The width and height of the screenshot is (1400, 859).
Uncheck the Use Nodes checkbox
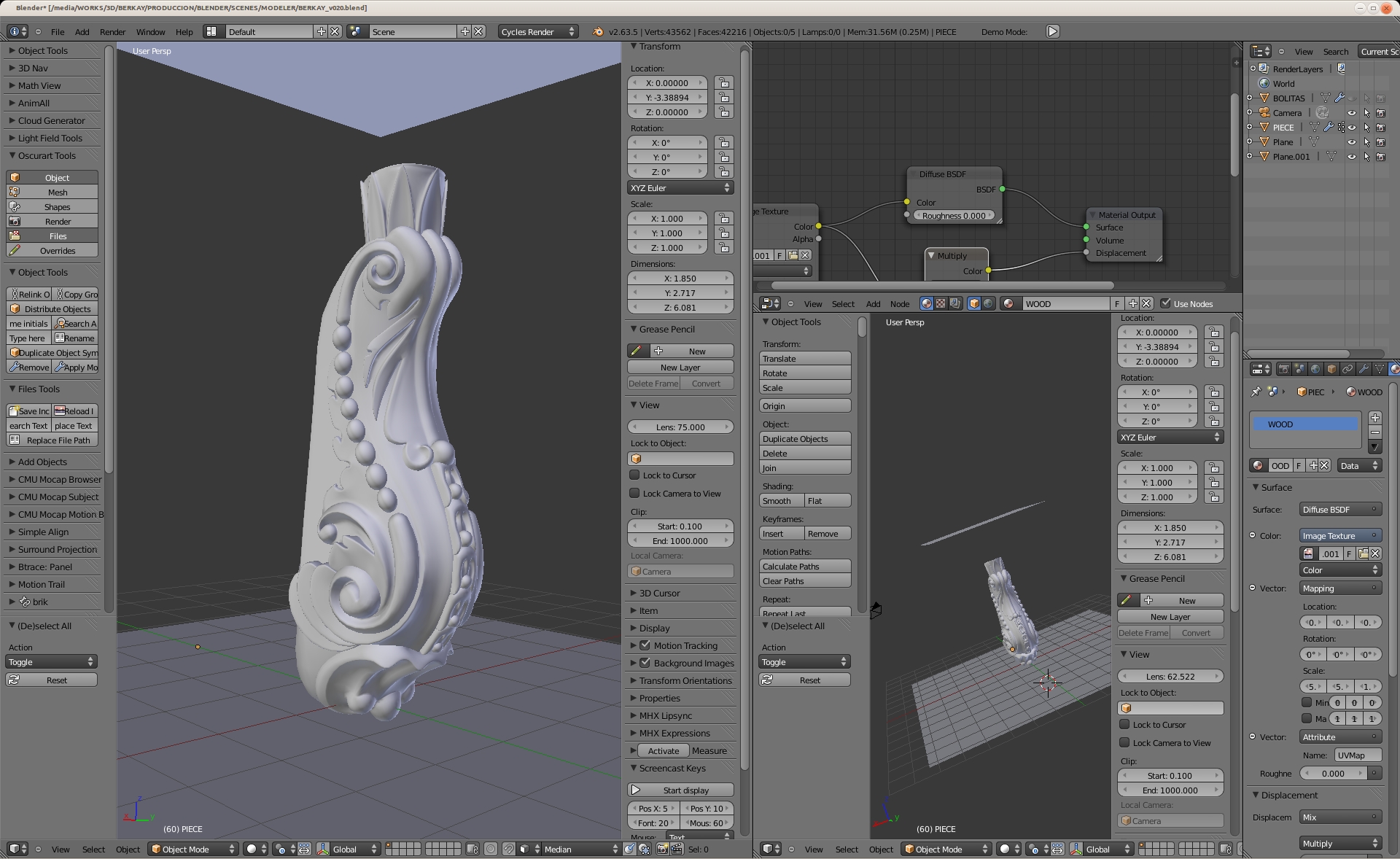coord(1165,303)
